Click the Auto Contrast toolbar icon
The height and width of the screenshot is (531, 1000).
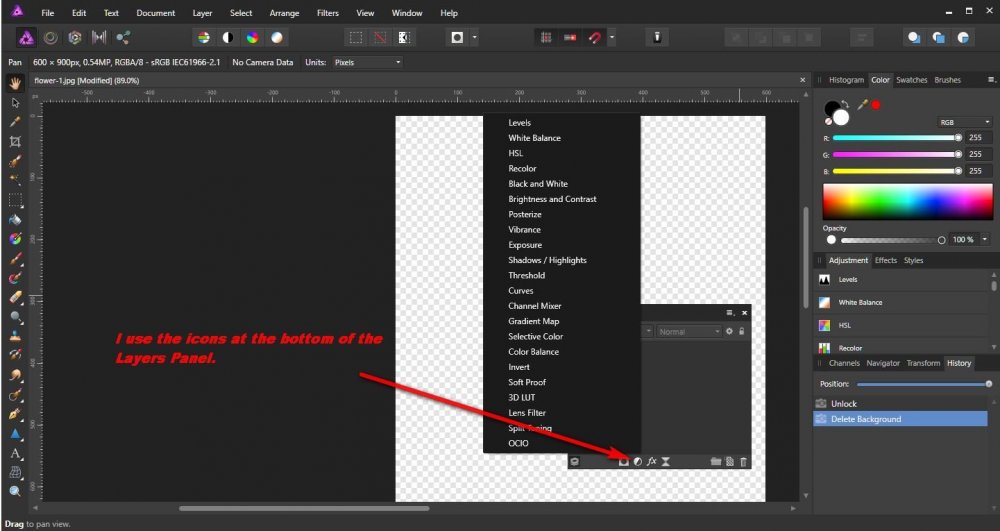coord(228,38)
